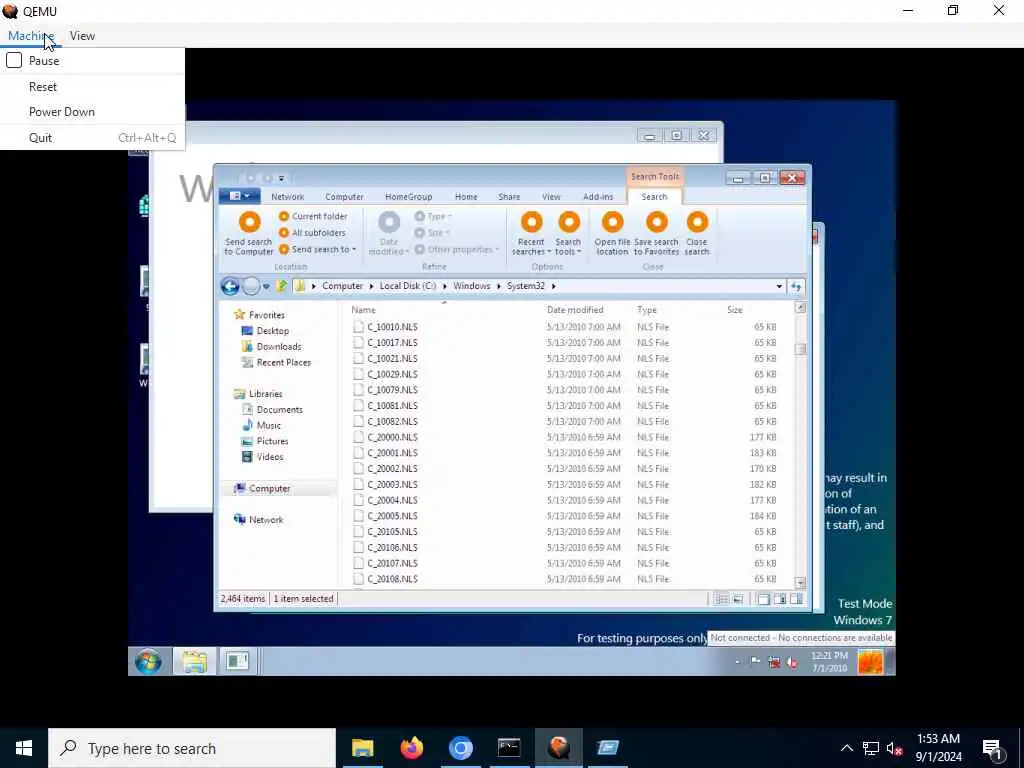Switch to the Share ribbon tab
The width and height of the screenshot is (1024, 768).
click(x=509, y=197)
